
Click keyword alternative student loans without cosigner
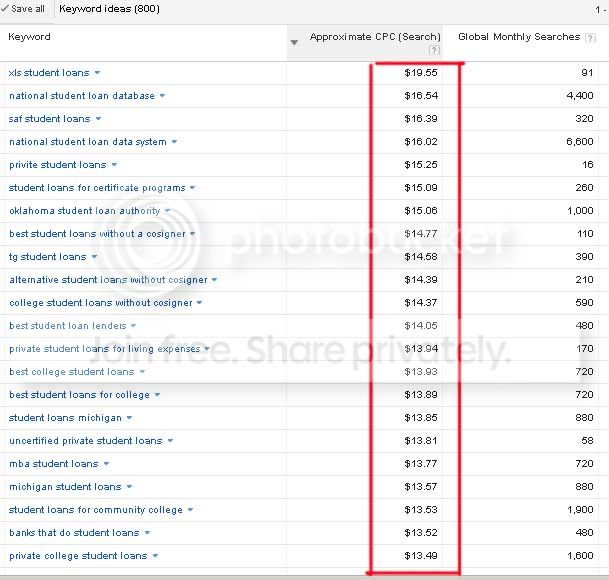108,280
